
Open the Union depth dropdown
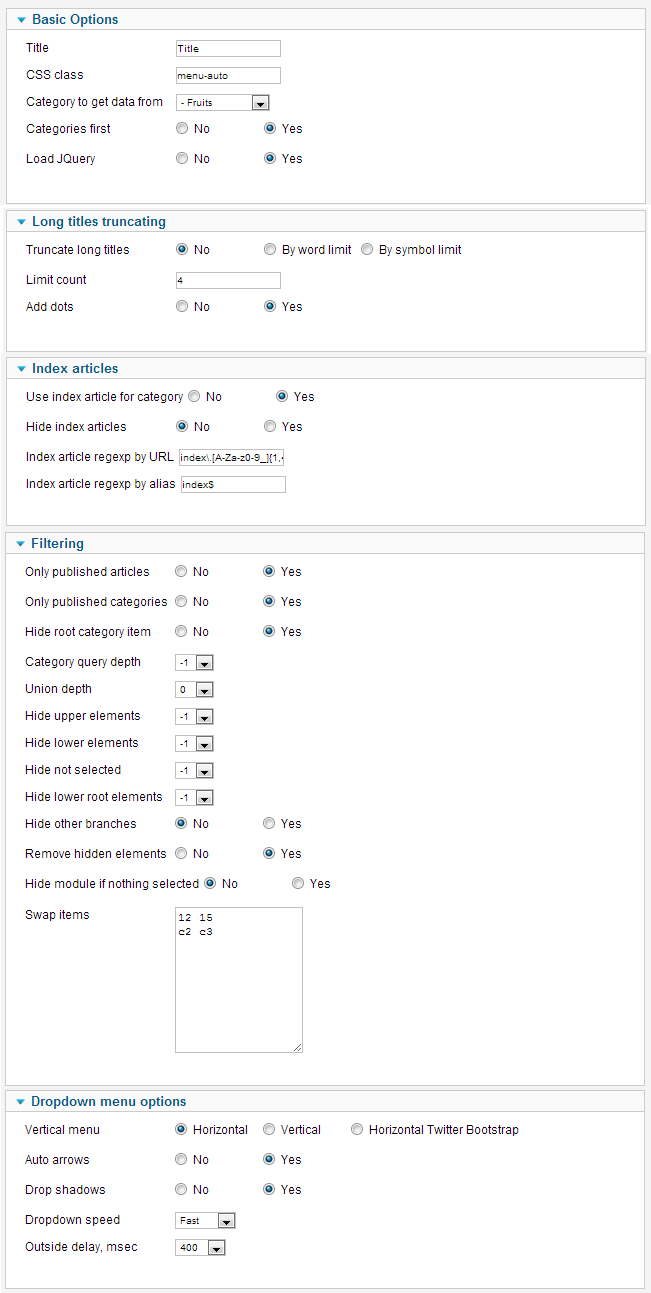195,689
